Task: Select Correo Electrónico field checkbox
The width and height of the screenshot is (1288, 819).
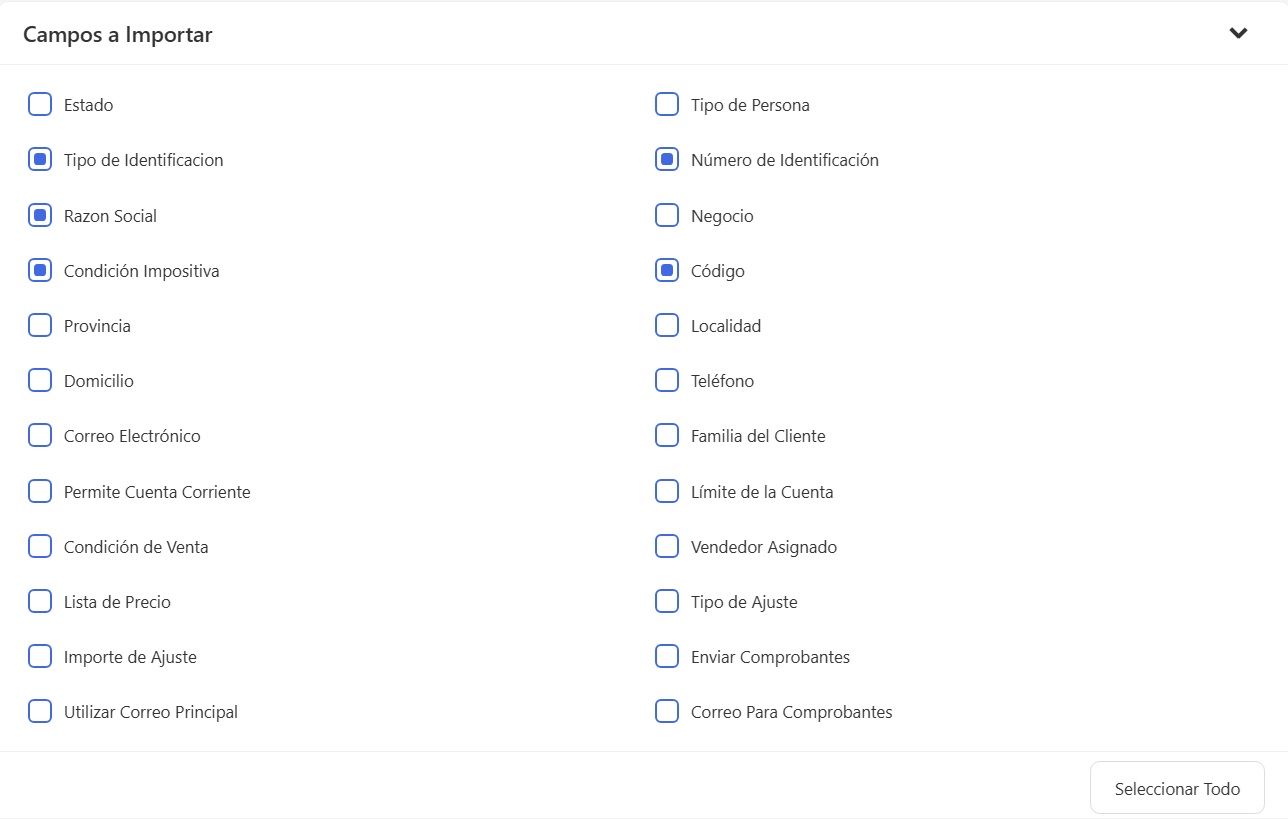Action: [x=40, y=435]
